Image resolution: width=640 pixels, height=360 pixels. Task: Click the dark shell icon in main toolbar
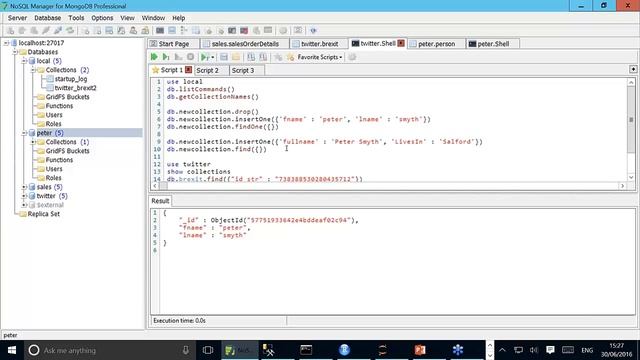(x=160, y=31)
